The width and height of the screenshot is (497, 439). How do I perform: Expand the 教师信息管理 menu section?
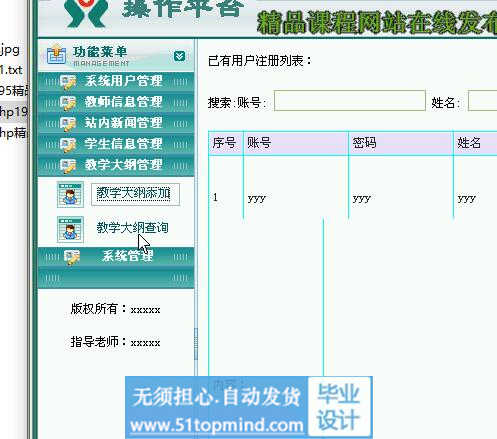click(116, 102)
